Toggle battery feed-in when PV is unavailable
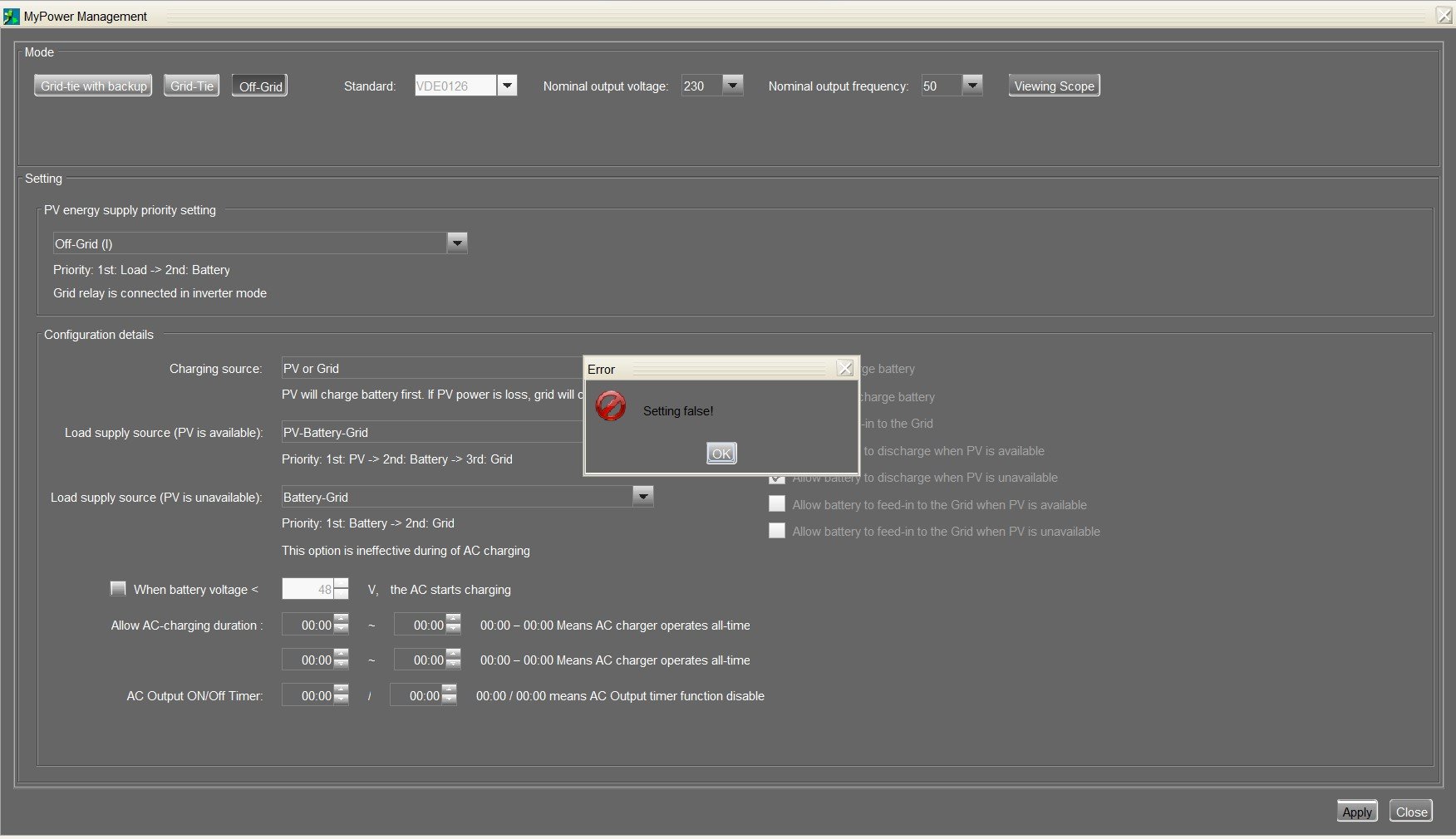The width and height of the screenshot is (1456, 839). coord(776,531)
